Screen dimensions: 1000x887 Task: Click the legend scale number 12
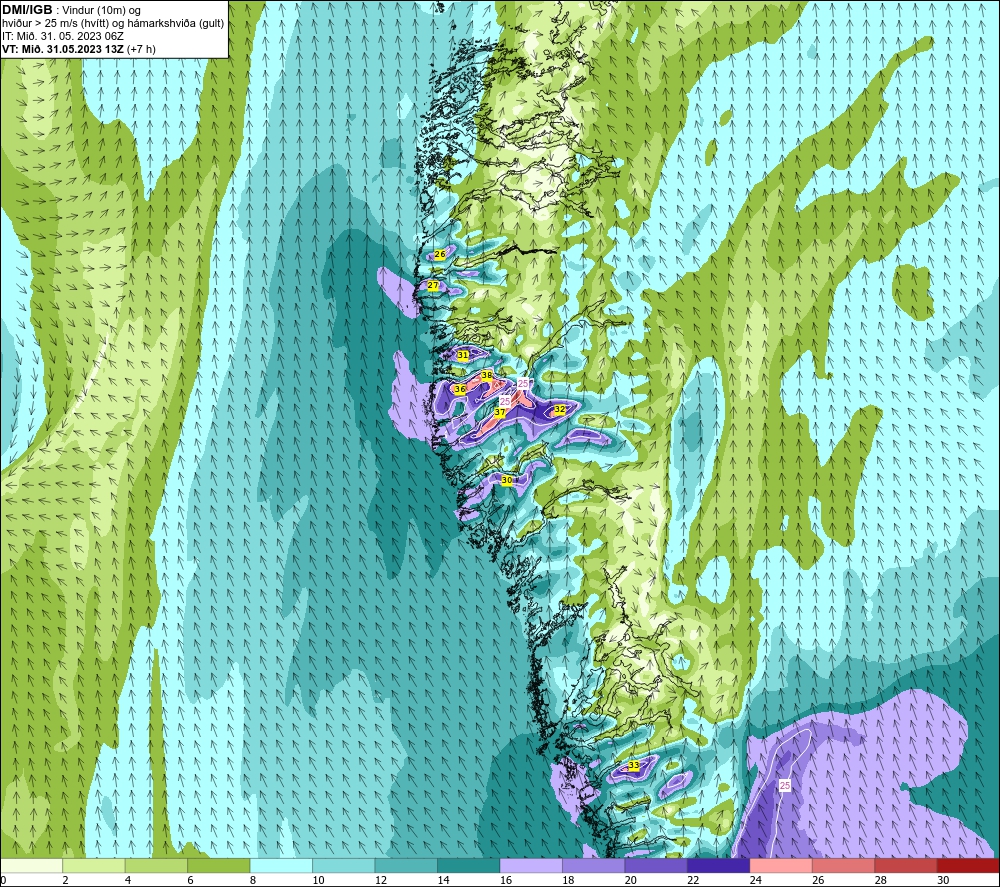pyautogui.click(x=381, y=880)
